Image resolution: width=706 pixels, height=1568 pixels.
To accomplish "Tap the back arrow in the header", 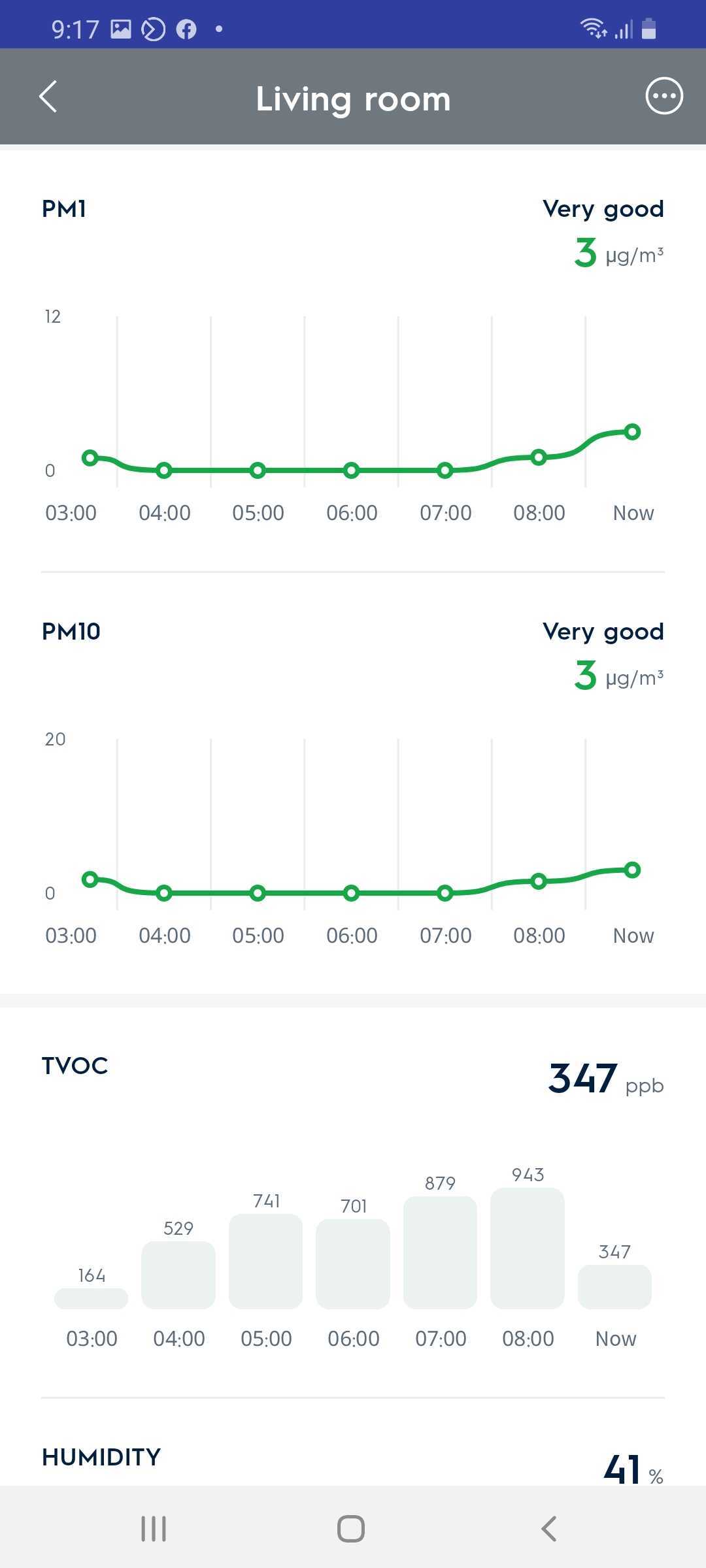I will coord(48,97).
